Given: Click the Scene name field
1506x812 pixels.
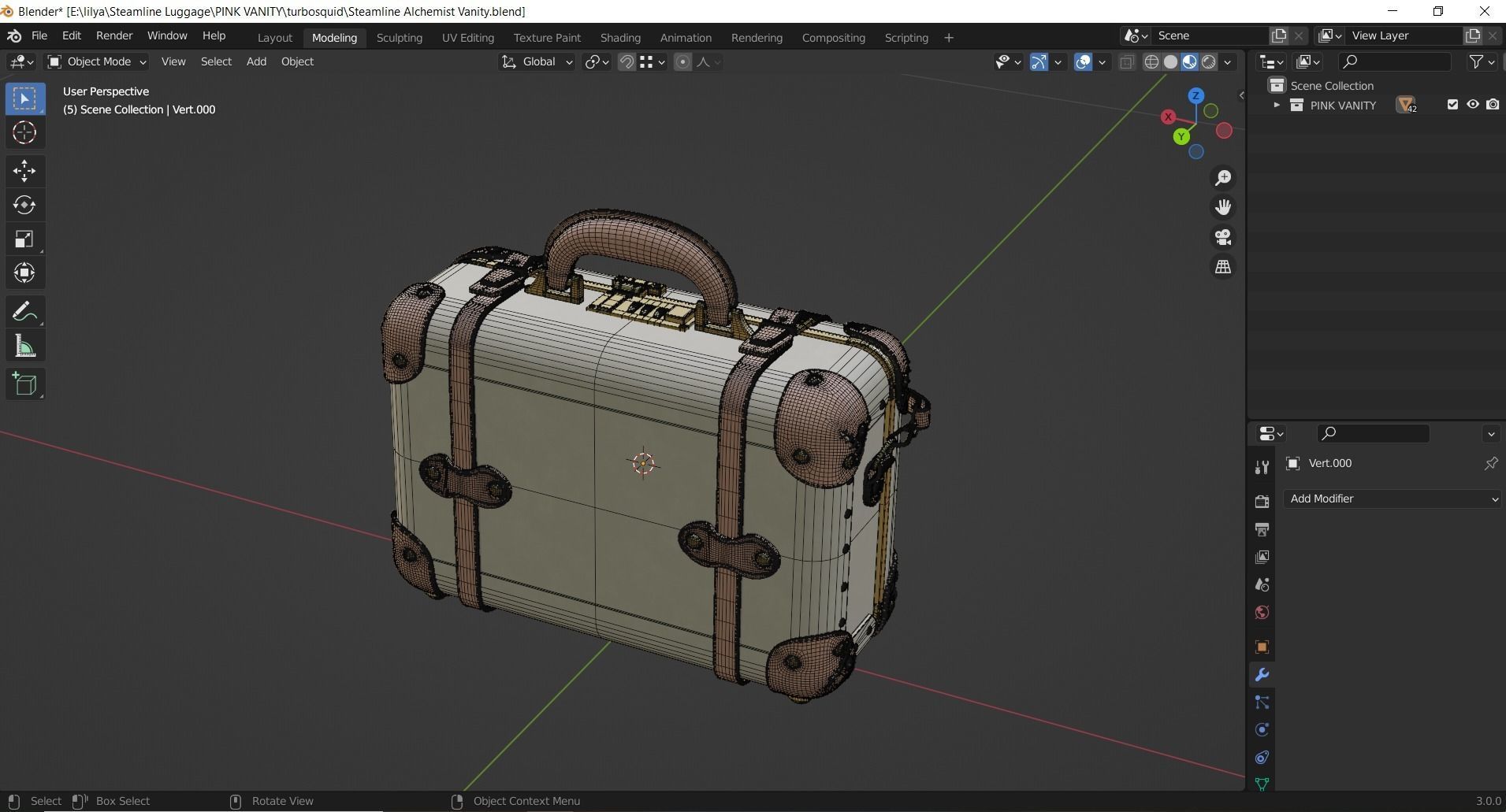Looking at the screenshot, I should (x=1210, y=36).
